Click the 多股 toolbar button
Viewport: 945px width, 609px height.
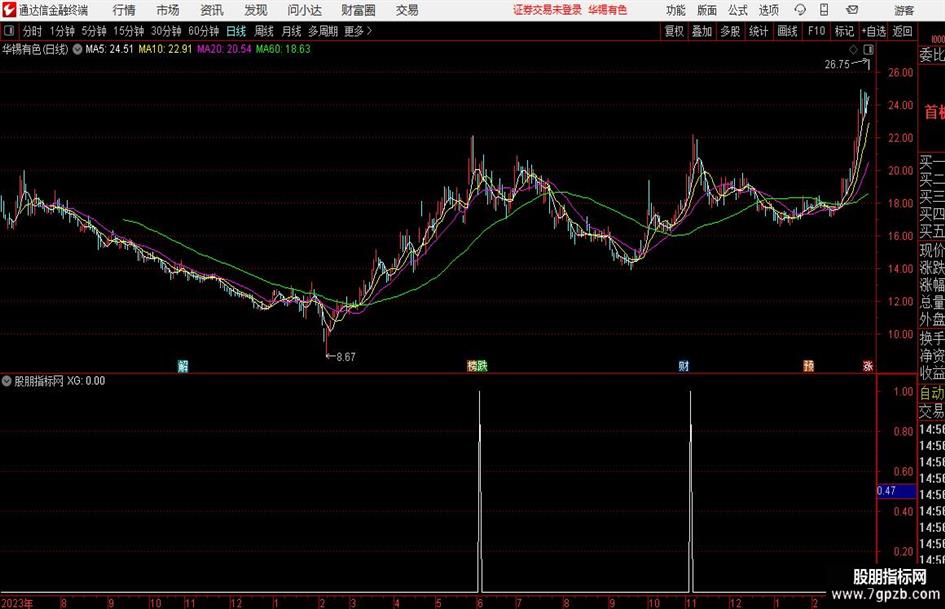point(730,31)
